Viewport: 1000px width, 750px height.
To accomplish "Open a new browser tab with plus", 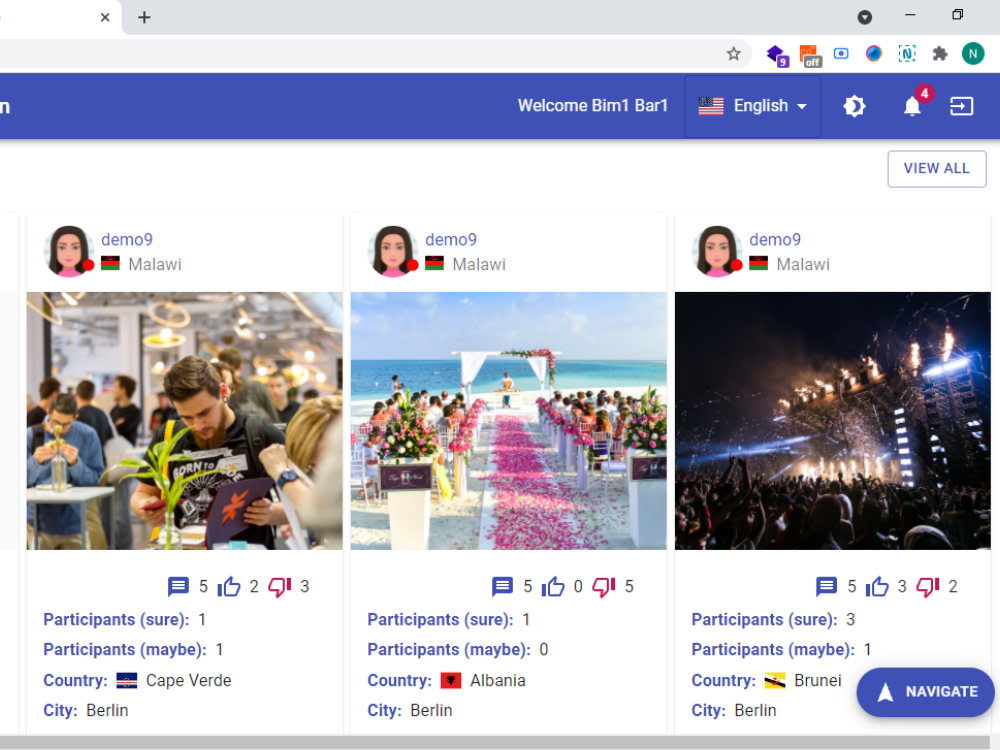I will point(144,17).
